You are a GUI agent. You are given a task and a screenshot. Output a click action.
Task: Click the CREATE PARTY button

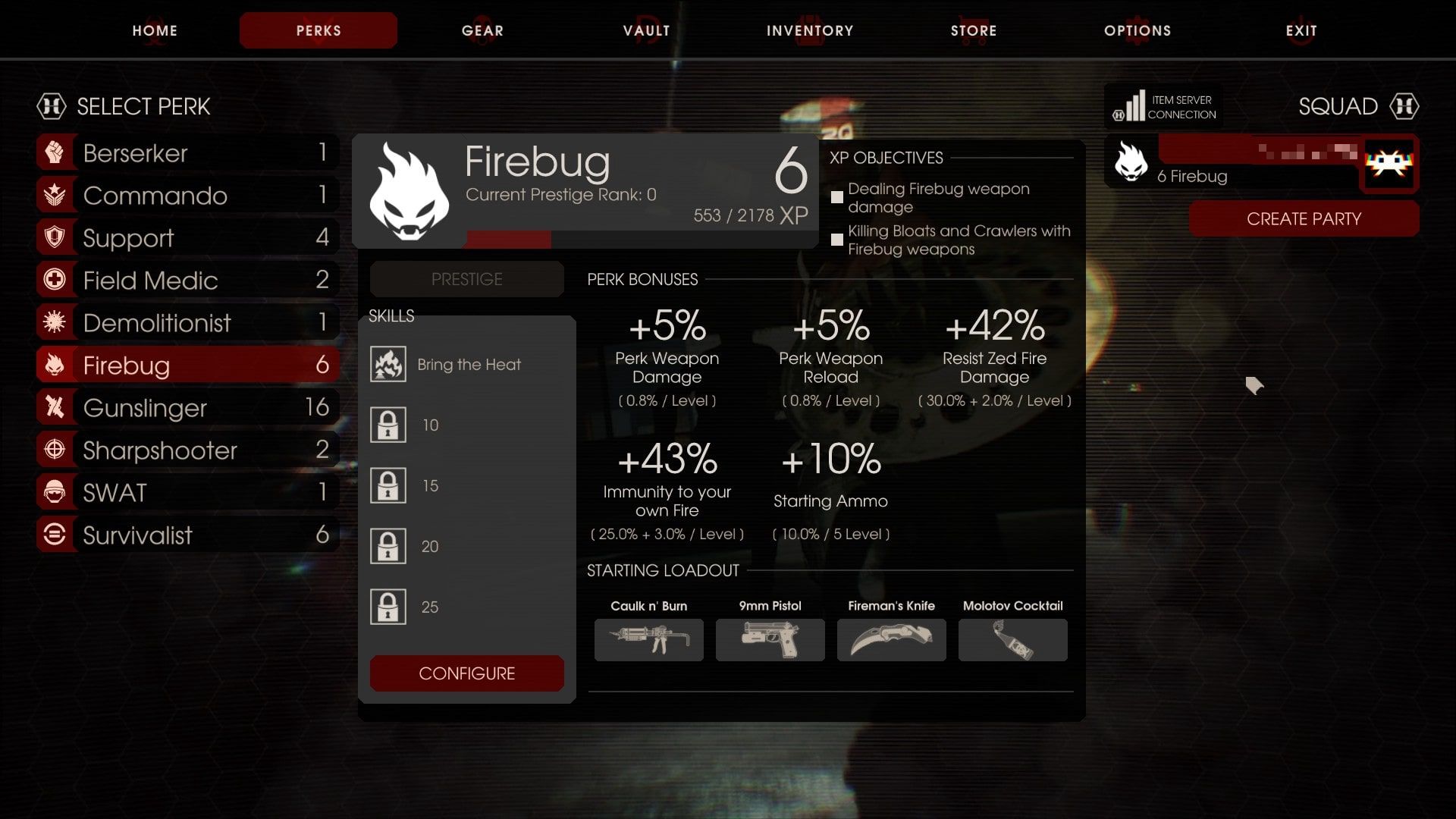pyautogui.click(x=1305, y=218)
